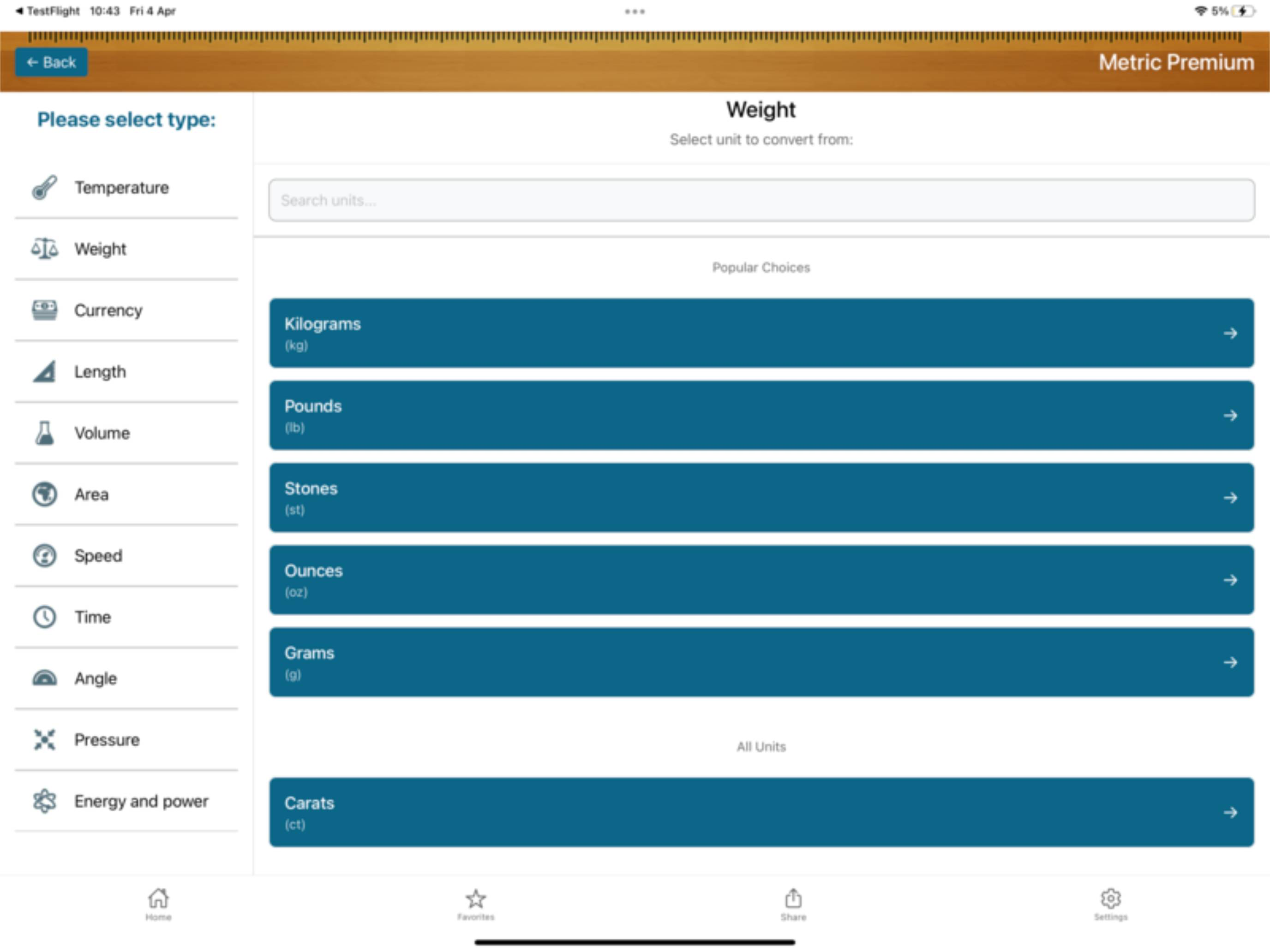Select Volume conversion type
This screenshot has width=1270, height=952.
coord(126,433)
